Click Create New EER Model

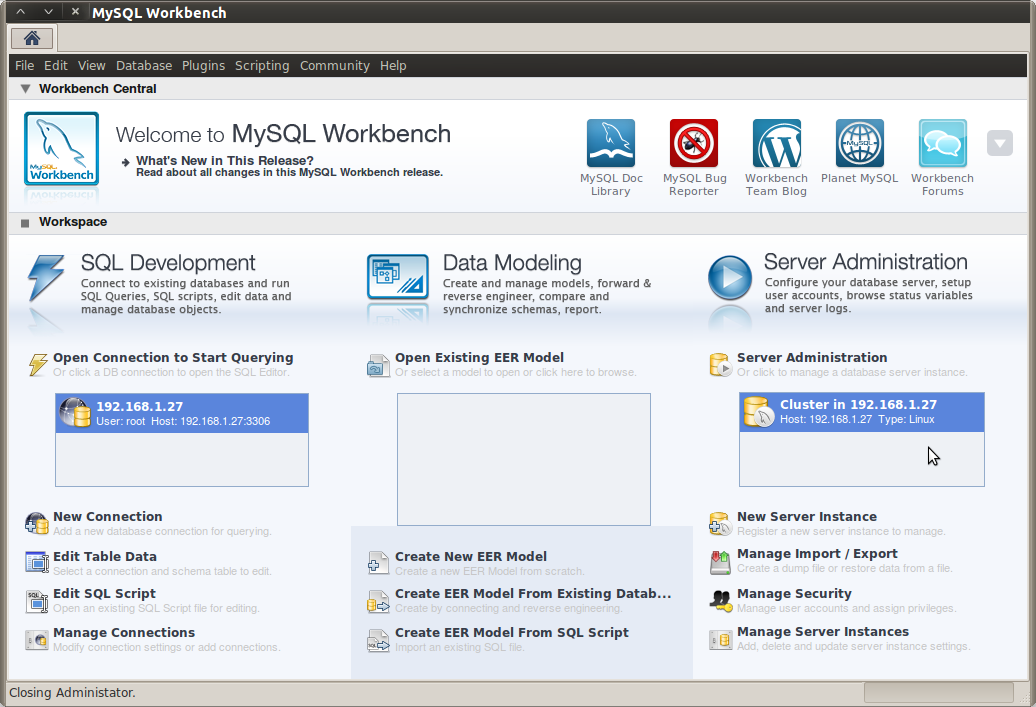[x=469, y=556]
